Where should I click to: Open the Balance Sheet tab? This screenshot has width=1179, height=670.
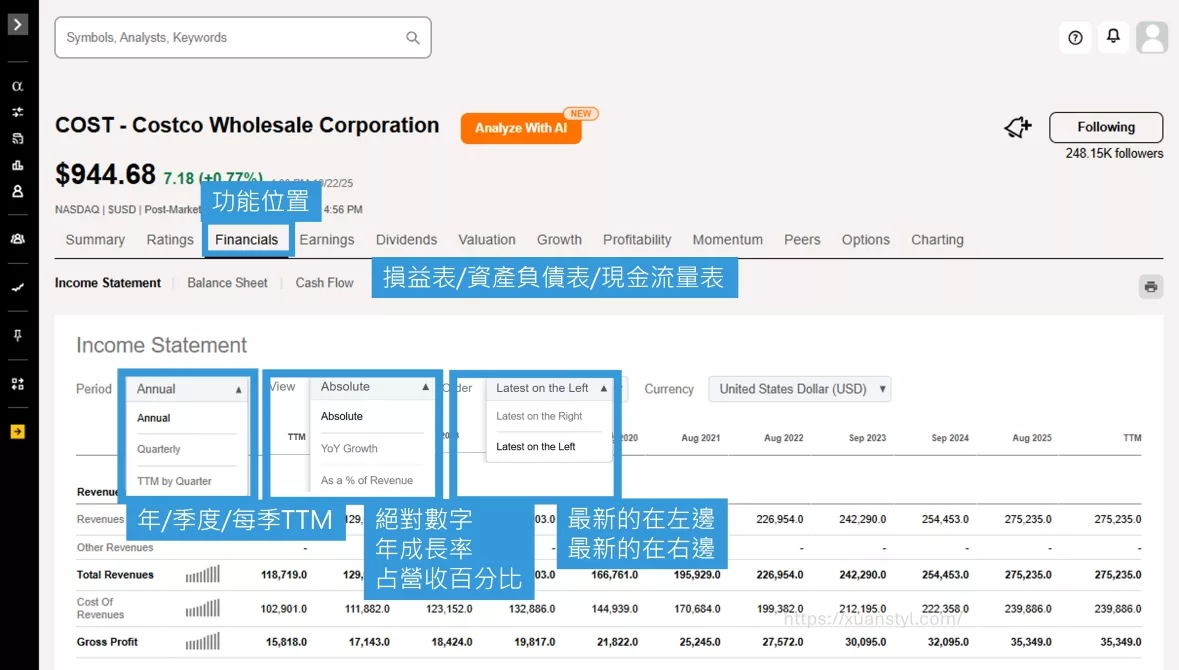pos(227,283)
